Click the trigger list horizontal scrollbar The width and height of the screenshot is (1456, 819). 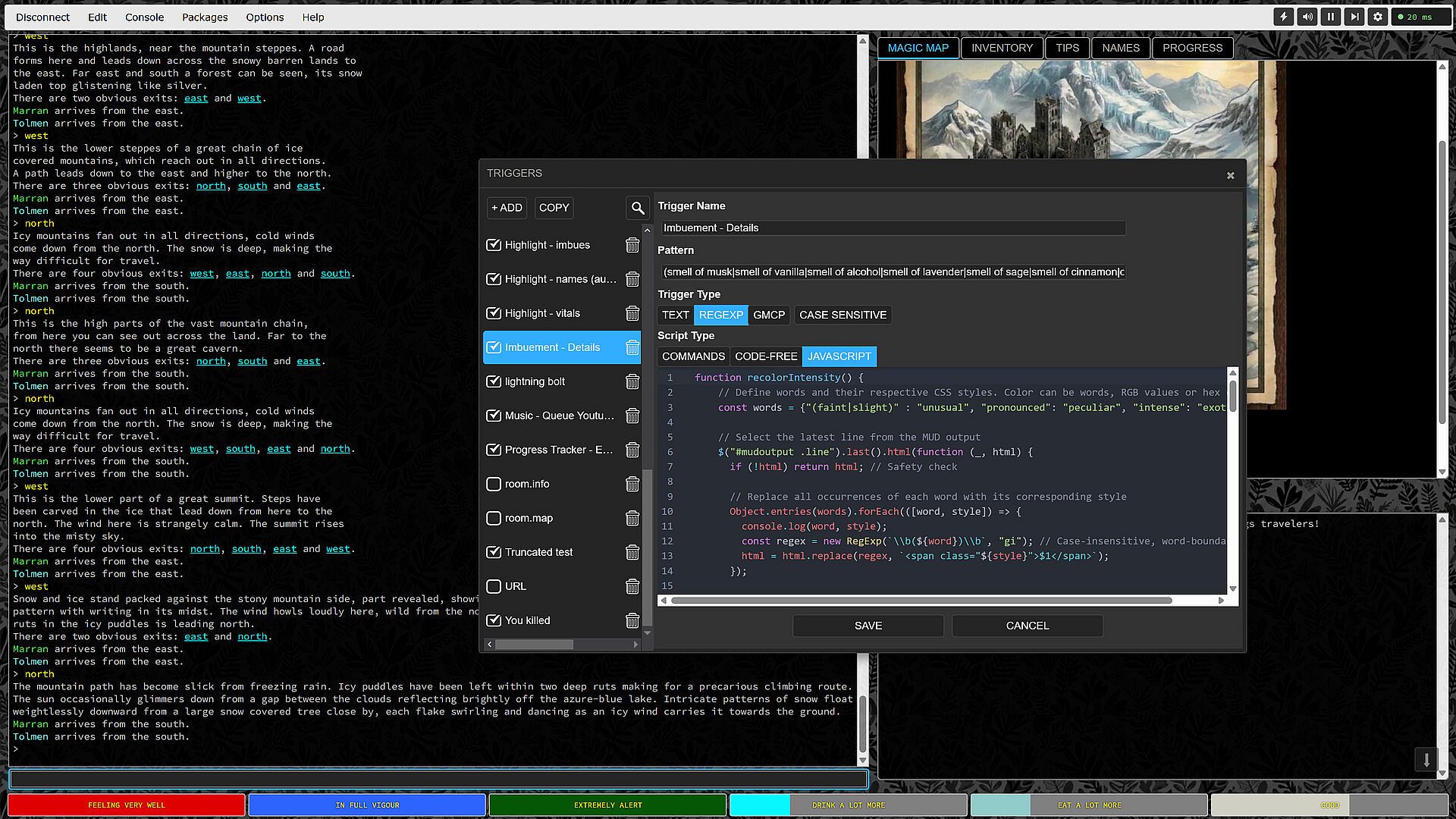pos(535,645)
